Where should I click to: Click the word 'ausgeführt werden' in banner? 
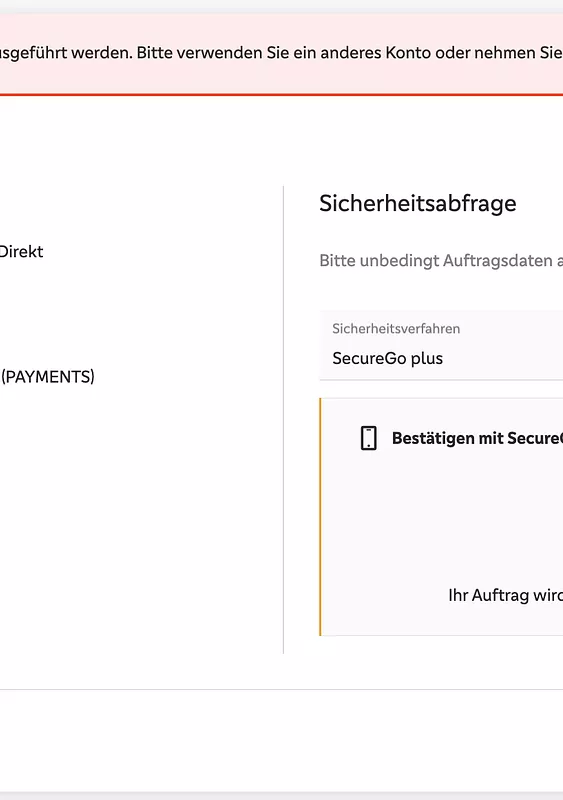(x=66, y=53)
